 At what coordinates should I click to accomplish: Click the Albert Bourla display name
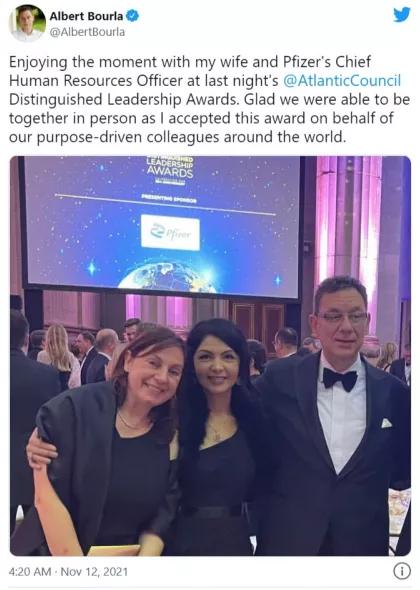86,16
